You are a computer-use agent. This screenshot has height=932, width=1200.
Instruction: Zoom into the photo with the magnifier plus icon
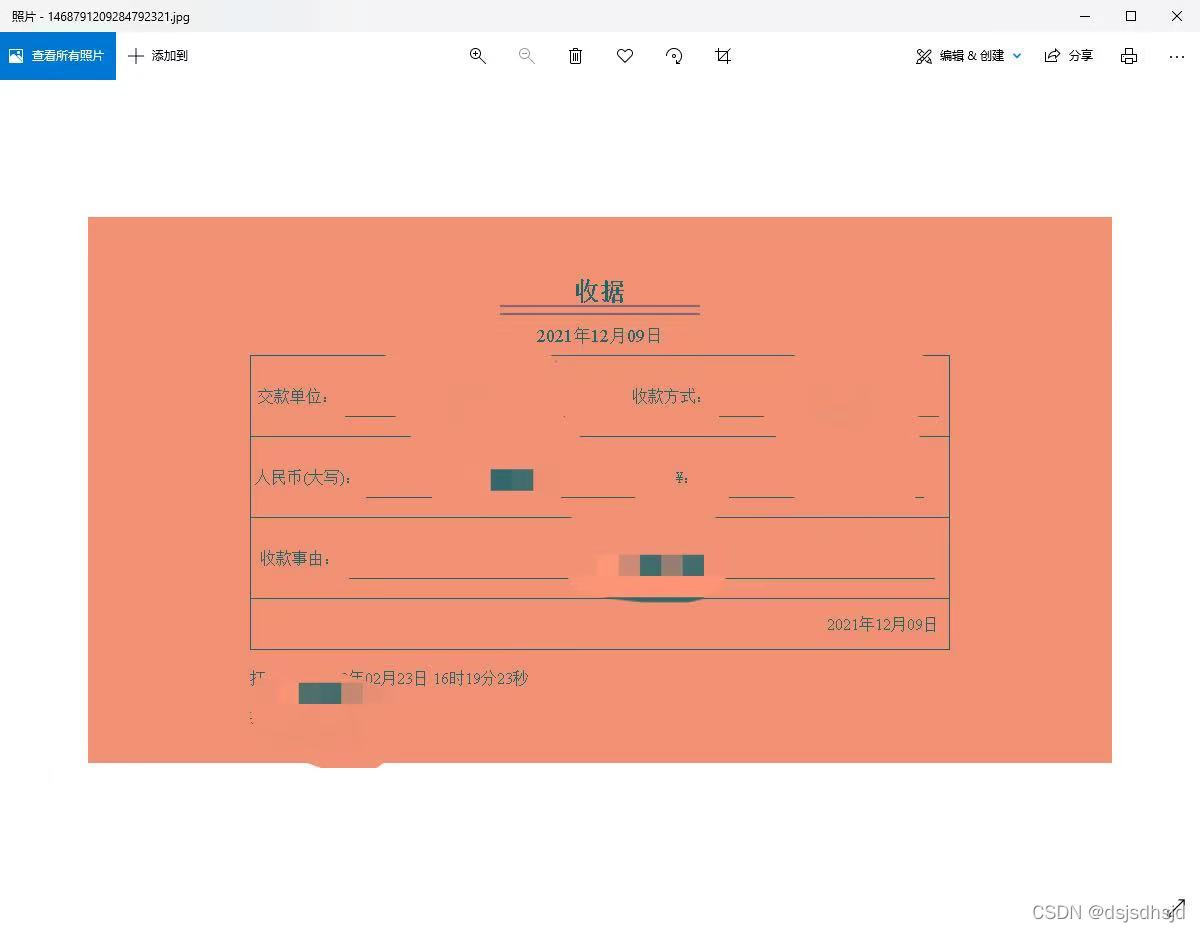tap(477, 56)
